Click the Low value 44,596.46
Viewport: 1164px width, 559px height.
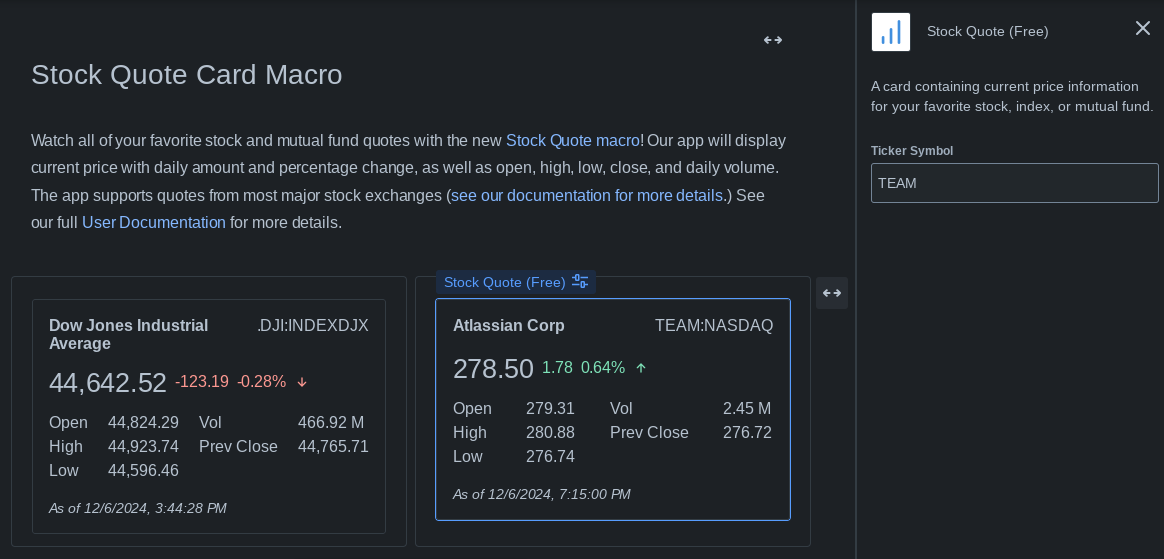click(x=143, y=470)
